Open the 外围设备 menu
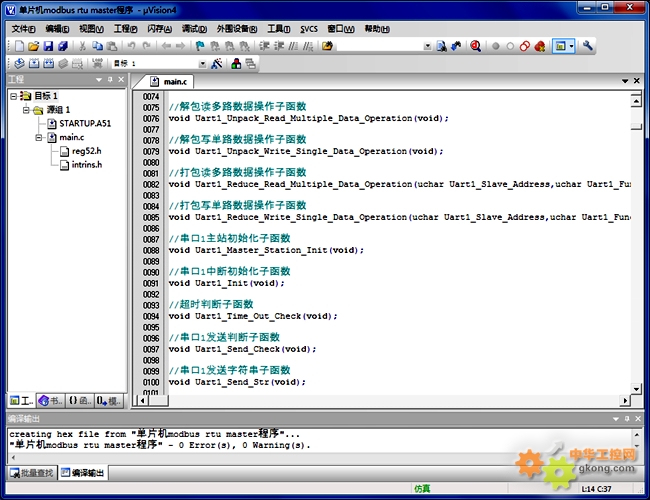The width and height of the screenshot is (650, 500). point(237,29)
